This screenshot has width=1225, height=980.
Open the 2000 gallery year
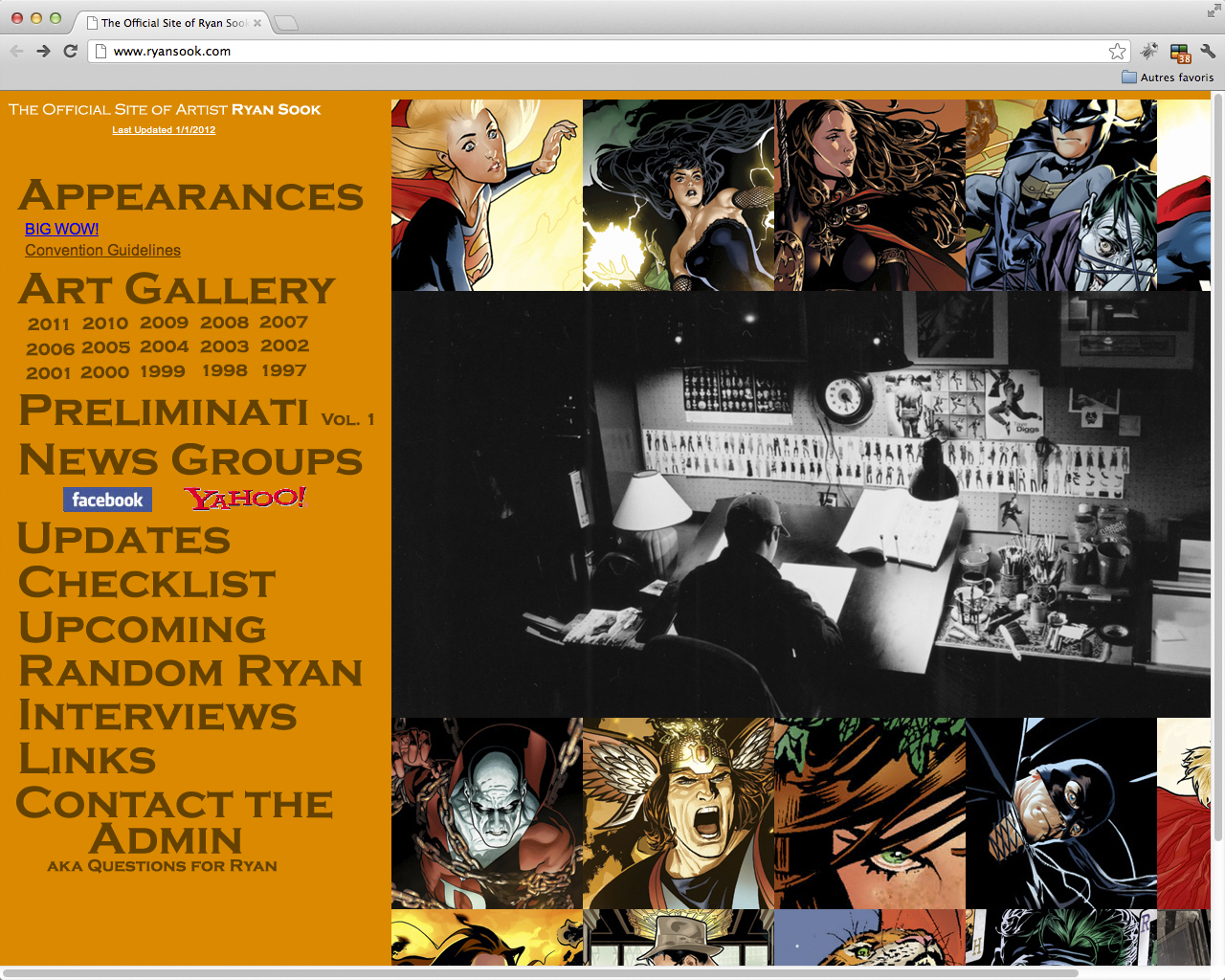click(x=104, y=372)
